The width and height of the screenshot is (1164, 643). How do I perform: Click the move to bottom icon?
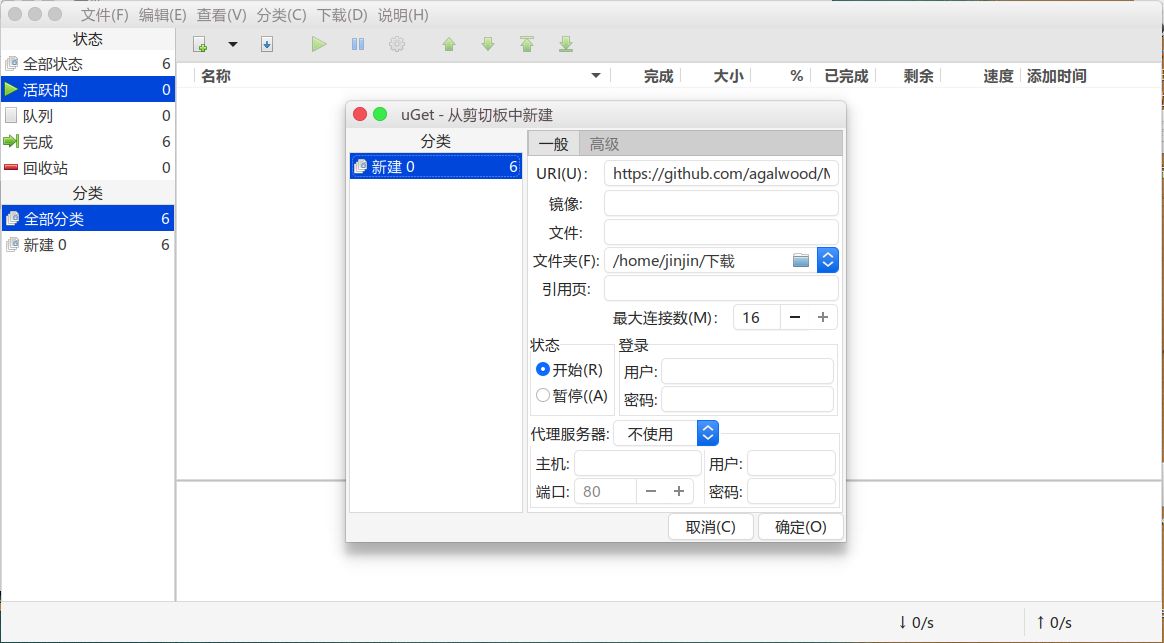[x=566, y=45]
